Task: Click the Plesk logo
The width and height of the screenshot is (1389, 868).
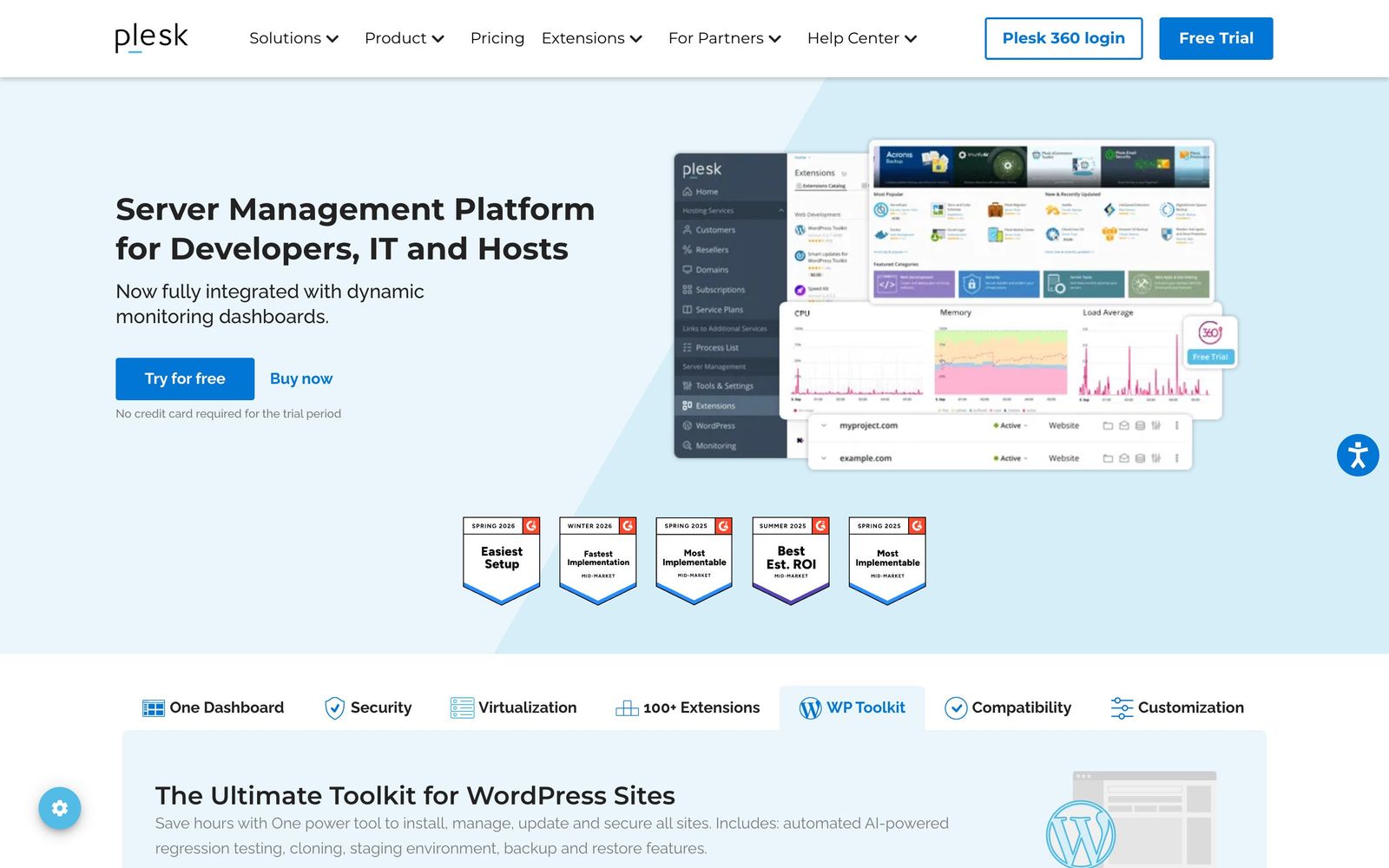Action: [151, 38]
